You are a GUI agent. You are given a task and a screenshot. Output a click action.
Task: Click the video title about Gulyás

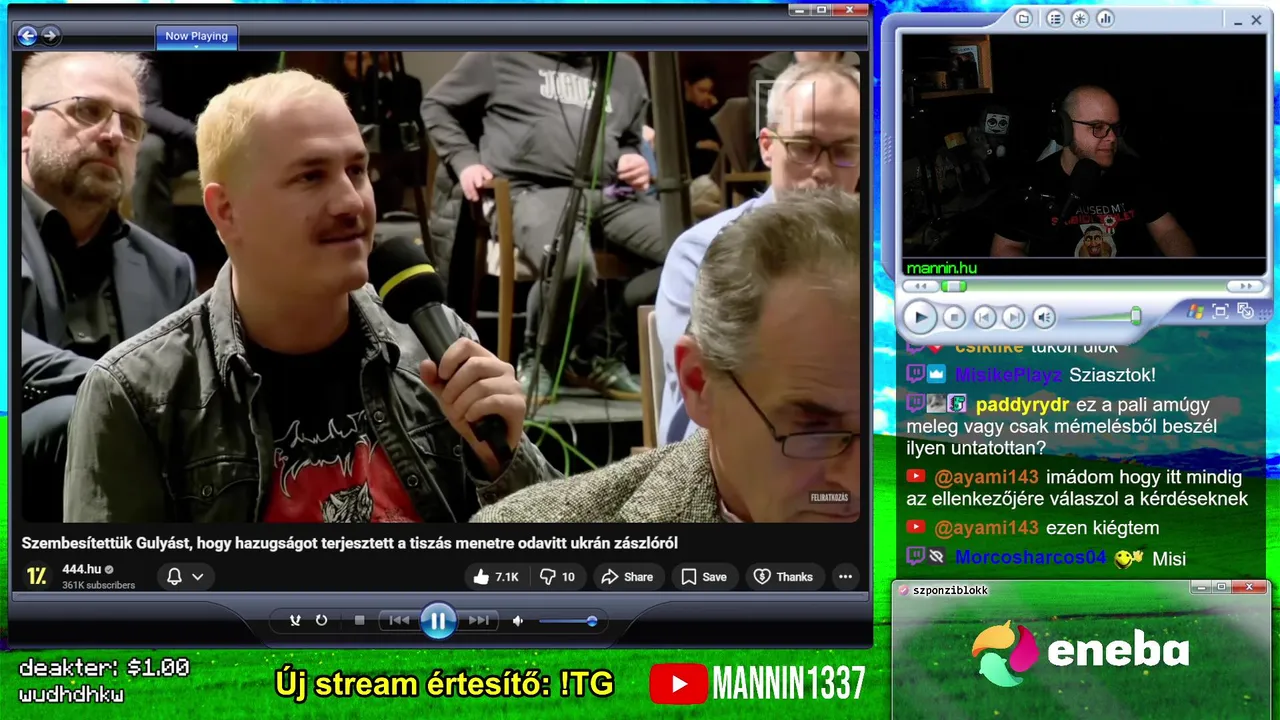coord(350,543)
